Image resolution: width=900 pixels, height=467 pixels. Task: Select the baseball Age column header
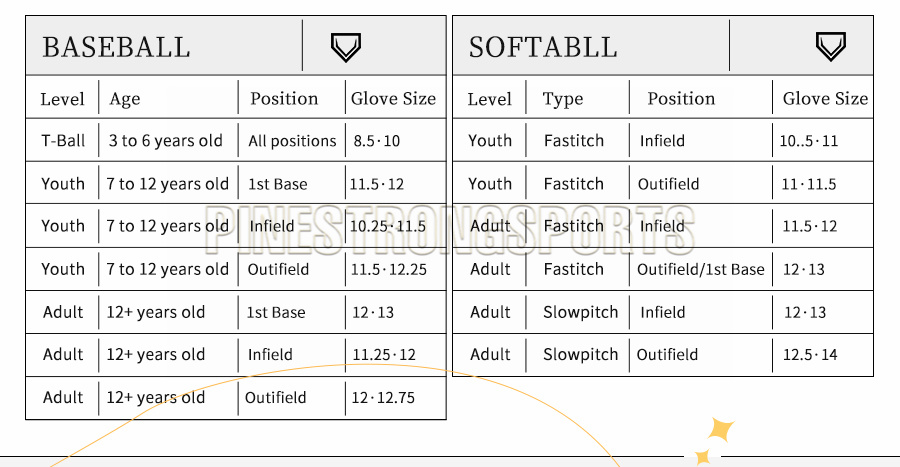pos(125,99)
